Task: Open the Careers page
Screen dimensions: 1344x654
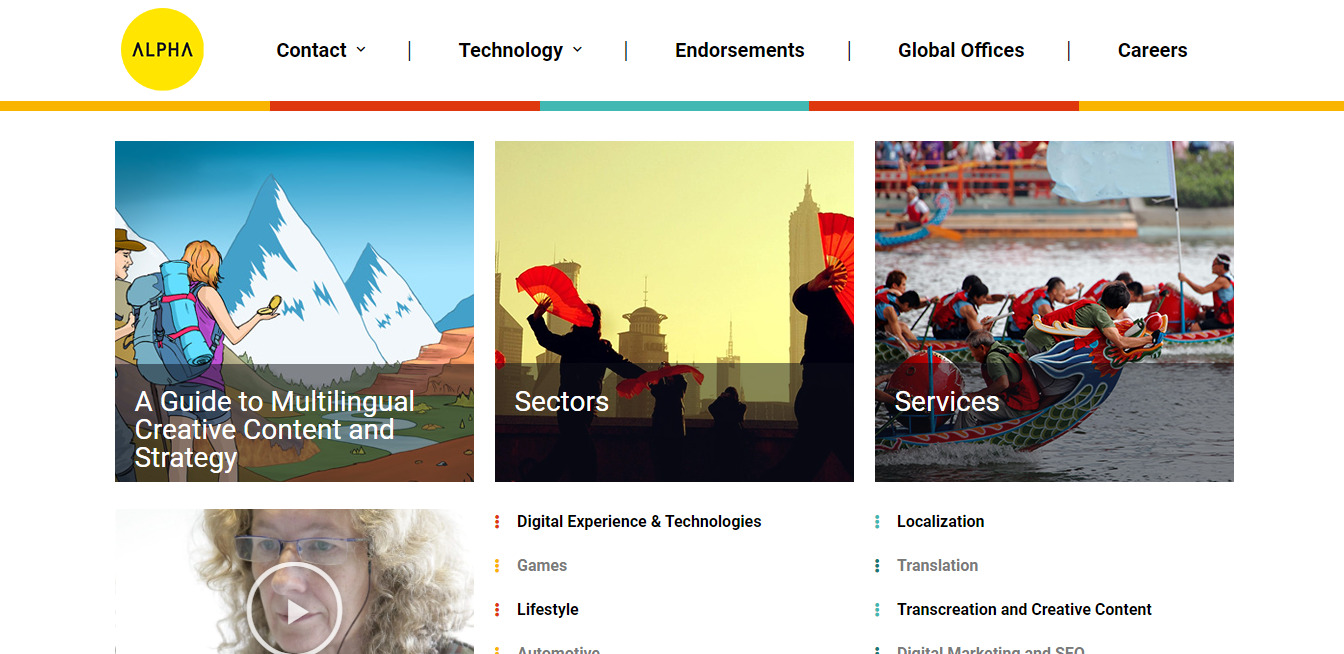Action: [x=1152, y=50]
